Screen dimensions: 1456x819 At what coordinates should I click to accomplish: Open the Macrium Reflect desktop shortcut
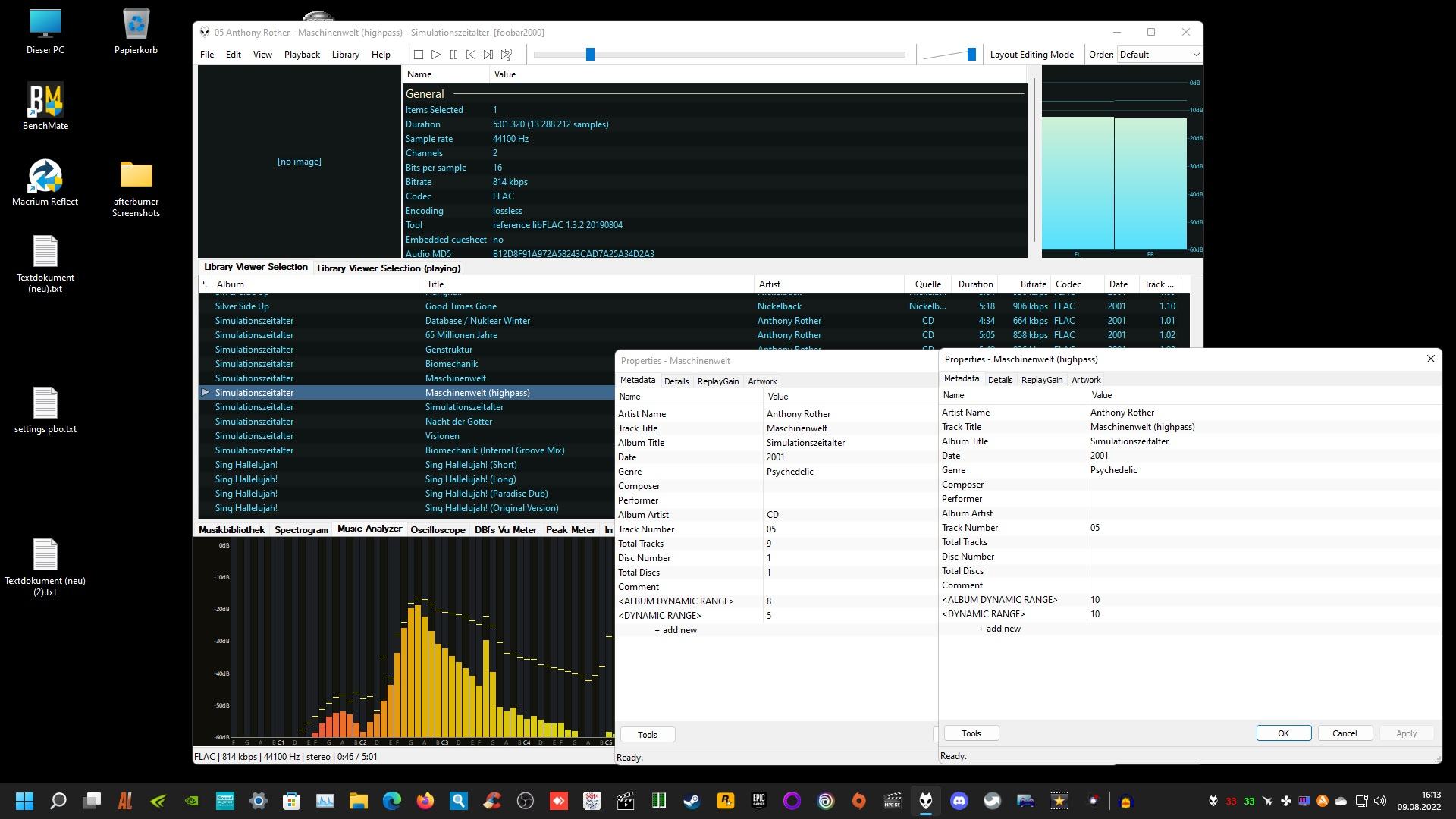point(45,183)
